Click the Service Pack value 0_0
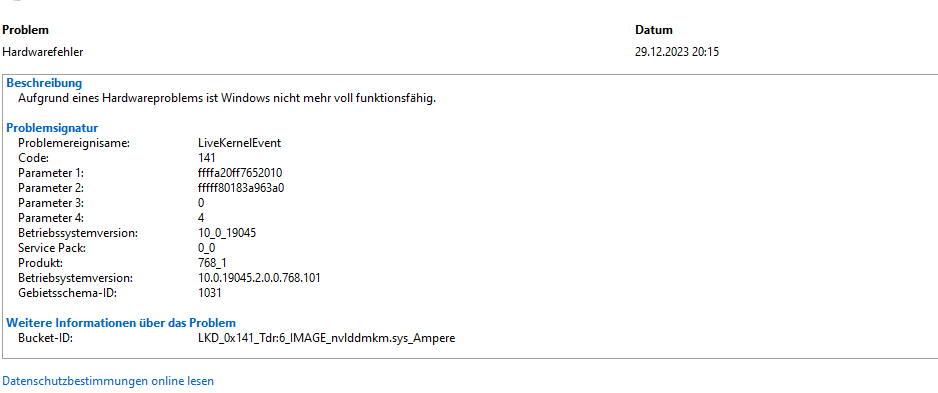The width and height of the screenshot is (938, 393). 206,248
